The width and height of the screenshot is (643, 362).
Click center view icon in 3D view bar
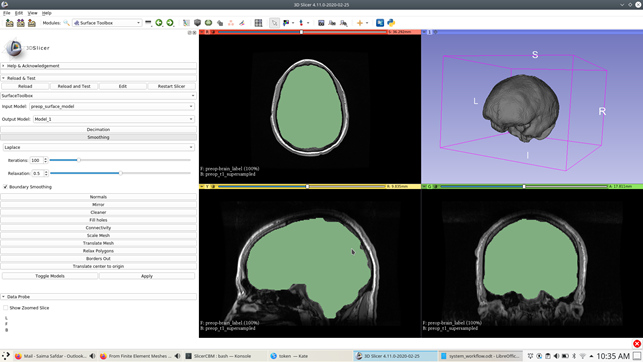pos(435,32)
